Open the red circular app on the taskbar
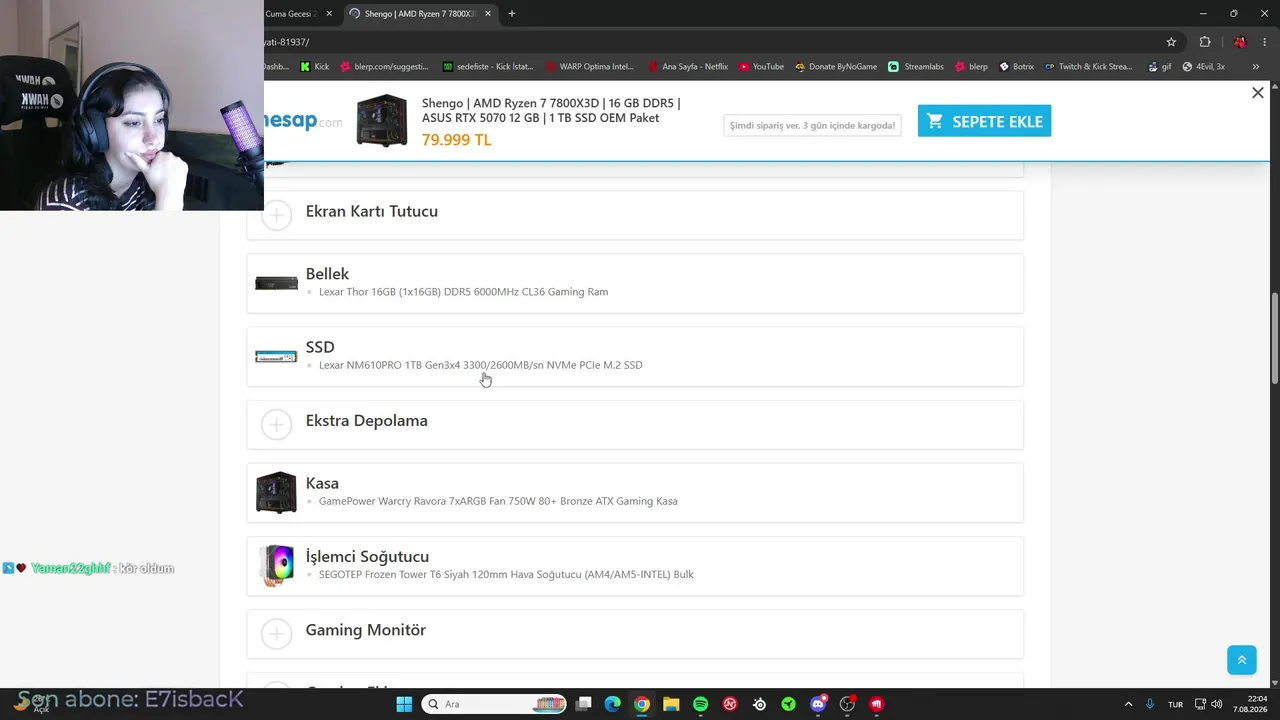 coord(730,704)
